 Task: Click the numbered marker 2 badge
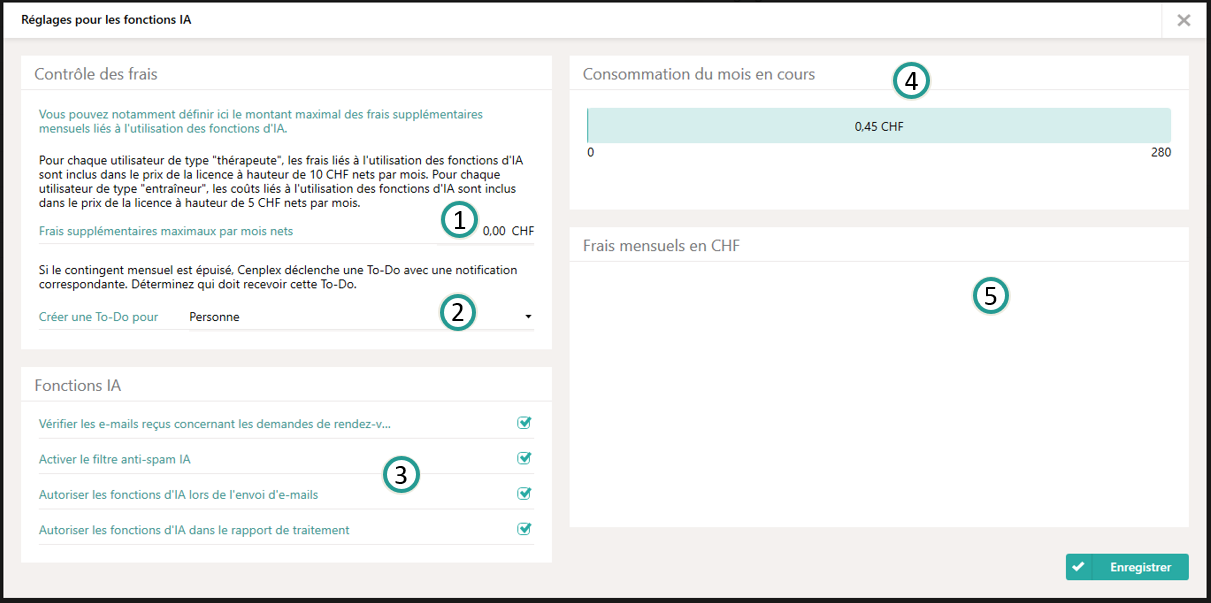click(x=458, y=312)
